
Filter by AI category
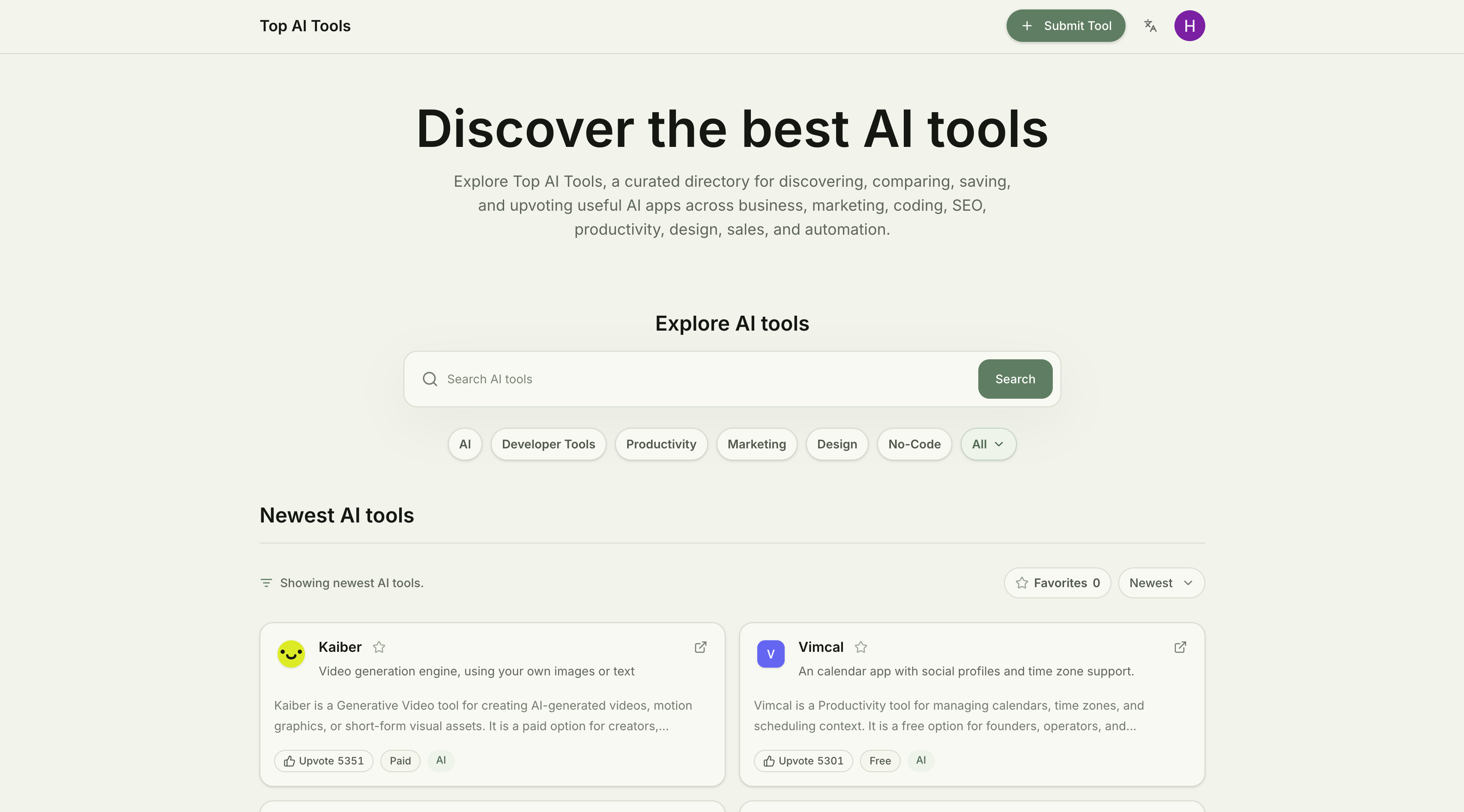point(465,445)
